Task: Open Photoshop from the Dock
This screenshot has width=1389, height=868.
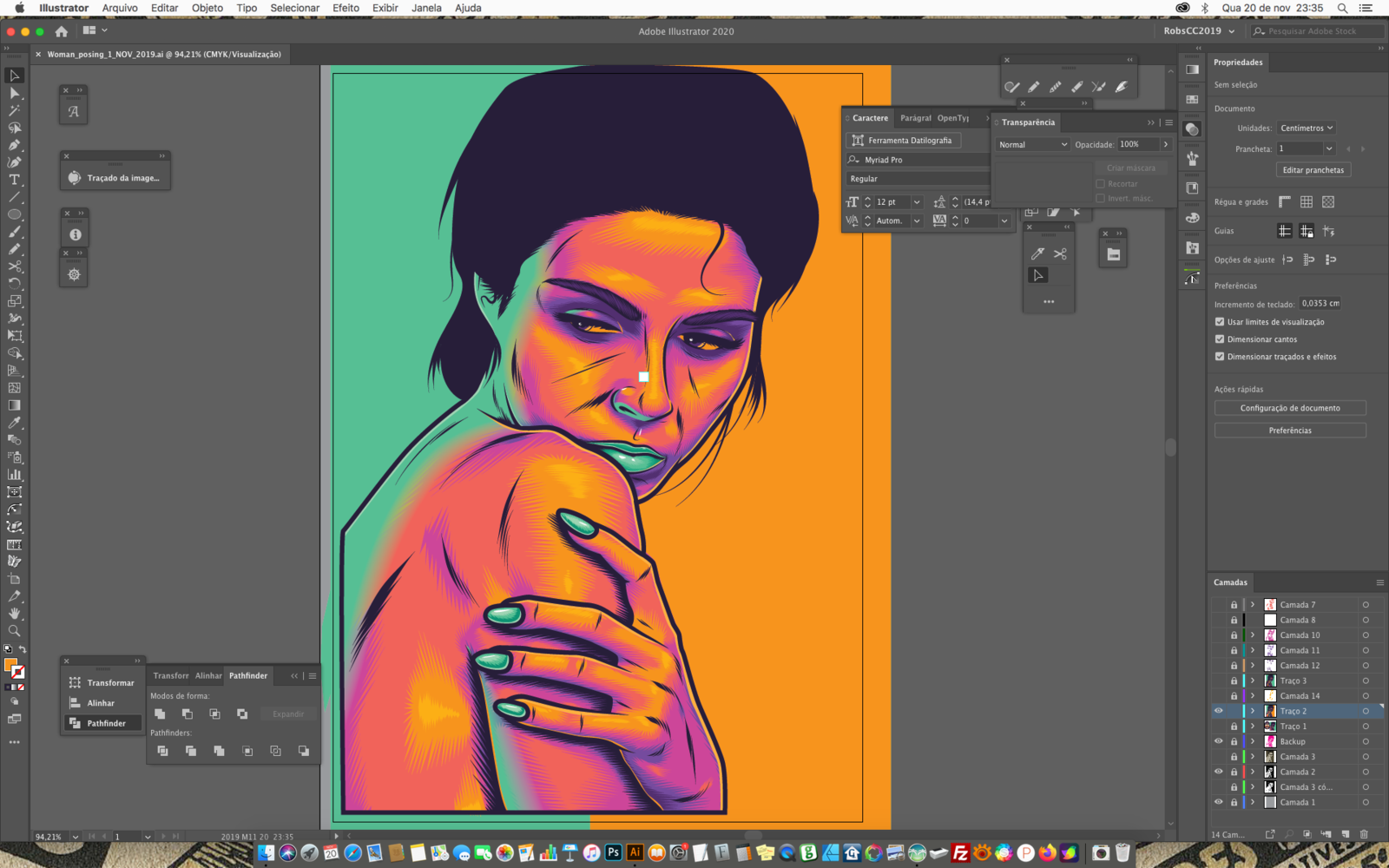Action: click(x=613, y=852)
